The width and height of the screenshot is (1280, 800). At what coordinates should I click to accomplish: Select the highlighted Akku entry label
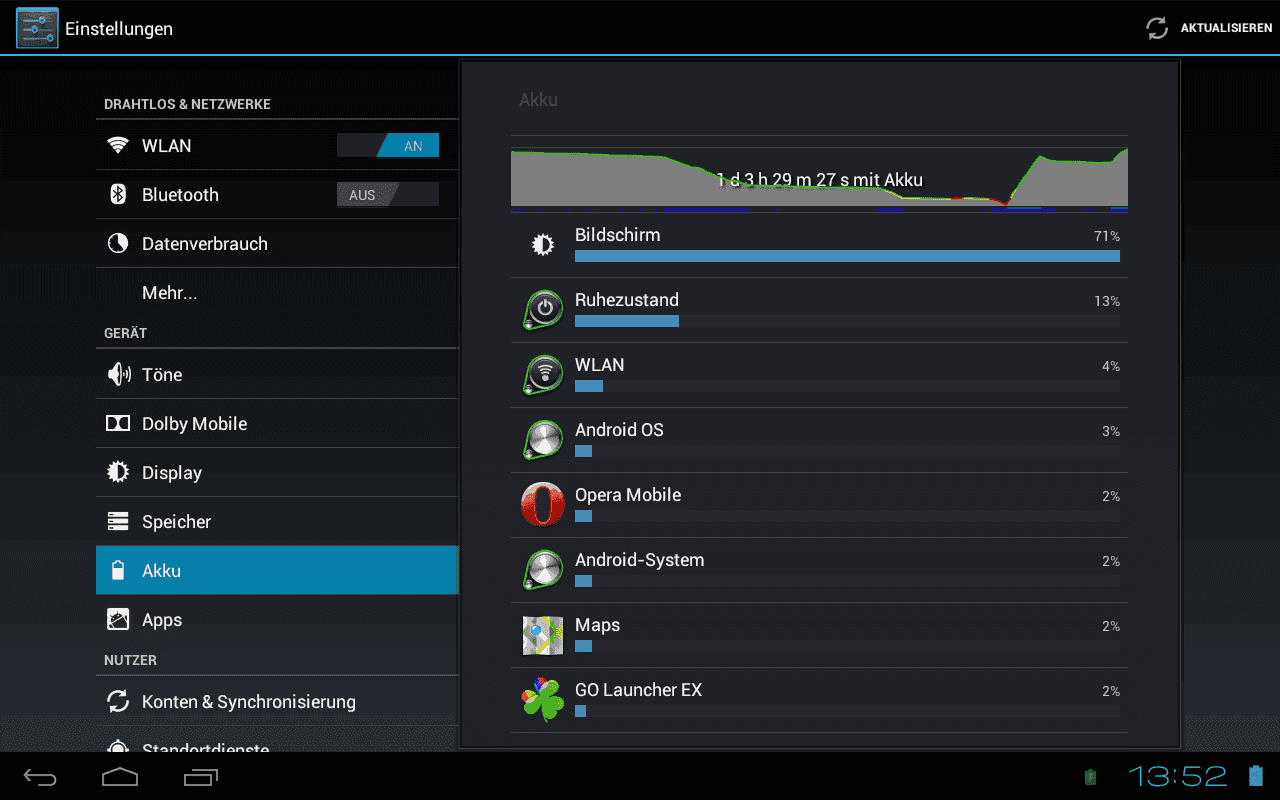pos(161,571)
